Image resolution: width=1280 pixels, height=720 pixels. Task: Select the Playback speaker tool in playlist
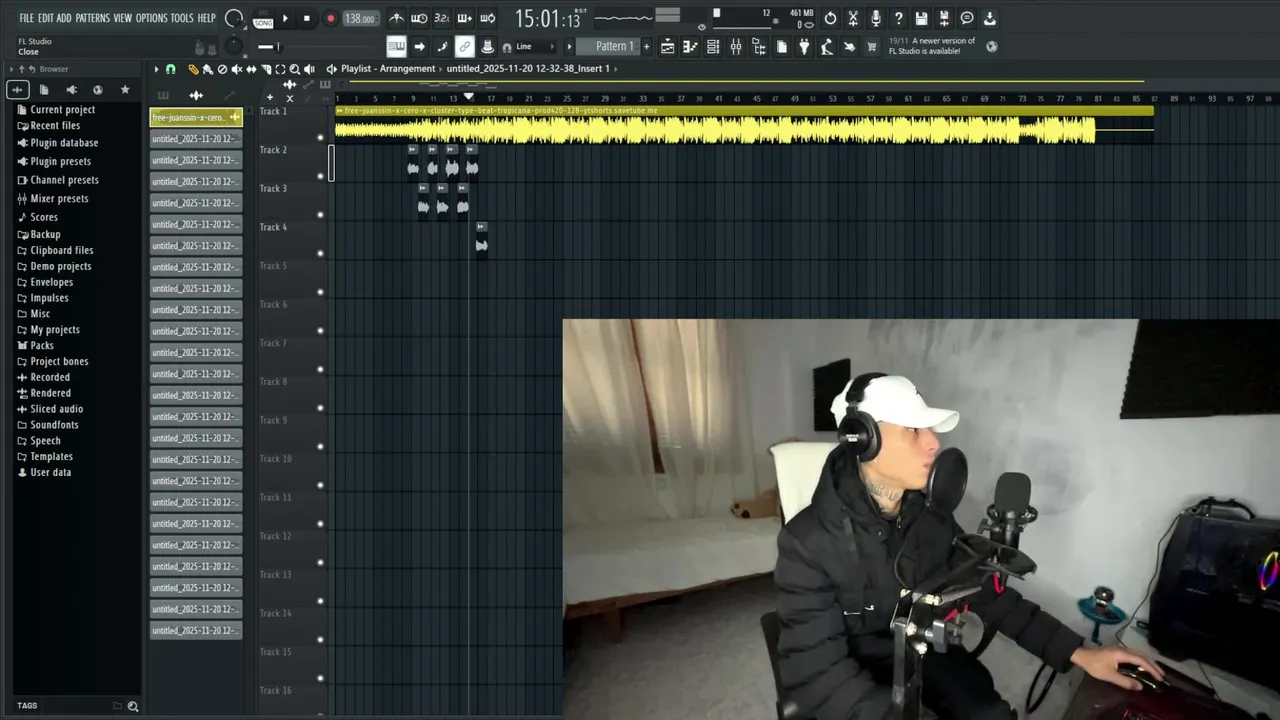coord(309,69)
